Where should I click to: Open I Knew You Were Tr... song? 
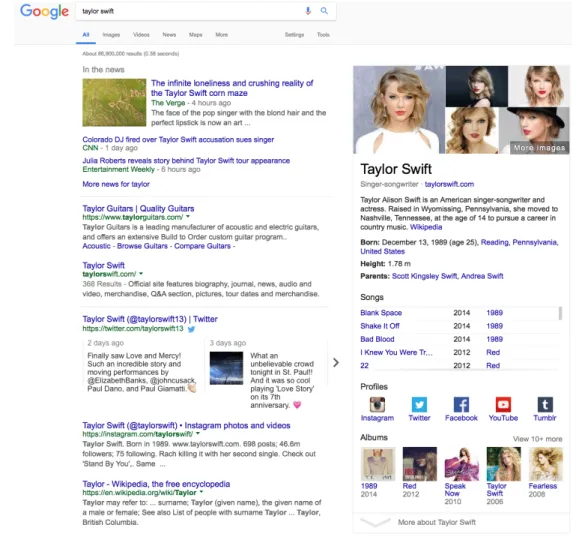[x=396, y=353]
